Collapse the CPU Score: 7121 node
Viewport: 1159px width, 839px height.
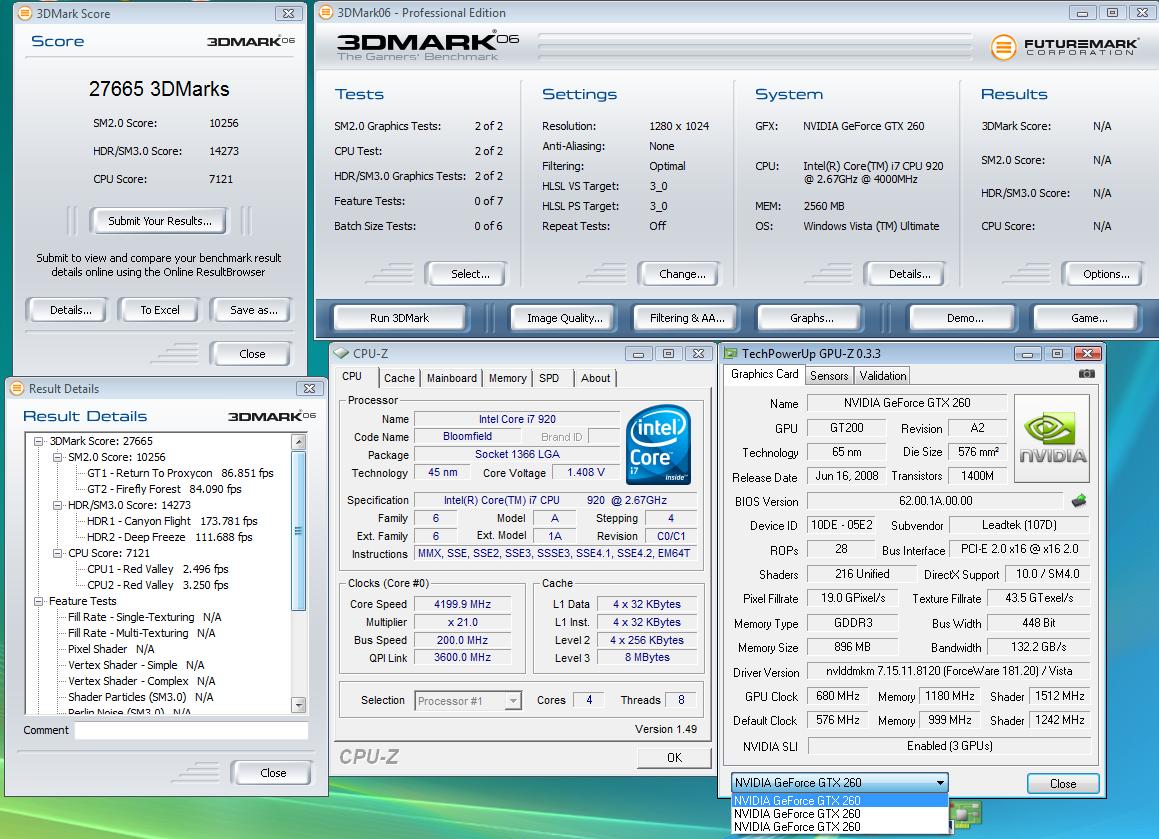57,554
